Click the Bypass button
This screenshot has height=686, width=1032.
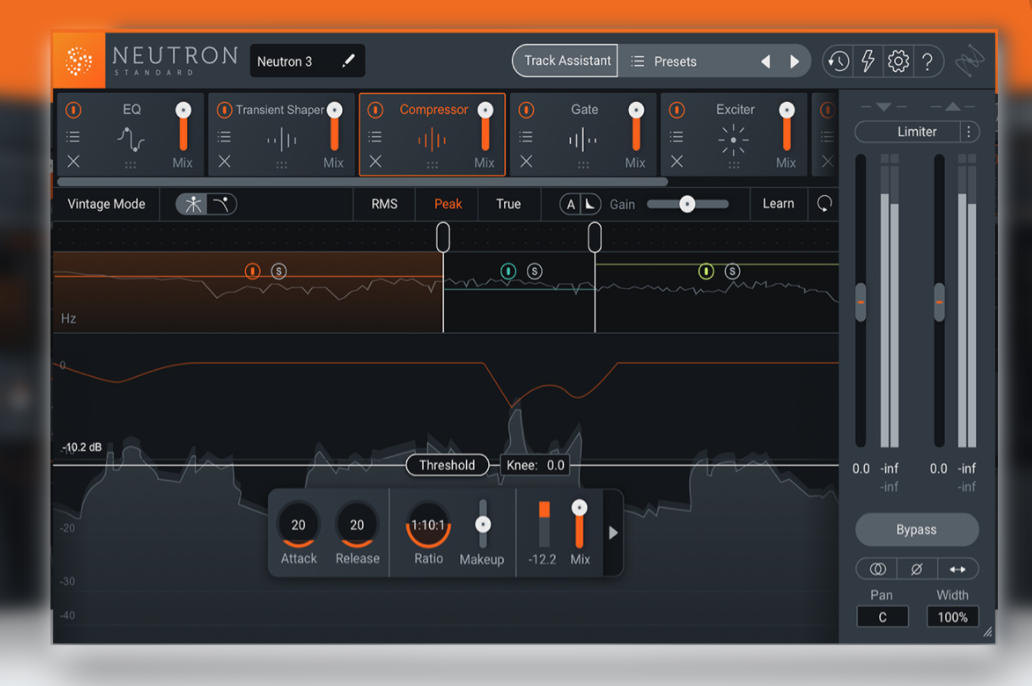click(x=916, y=529)
